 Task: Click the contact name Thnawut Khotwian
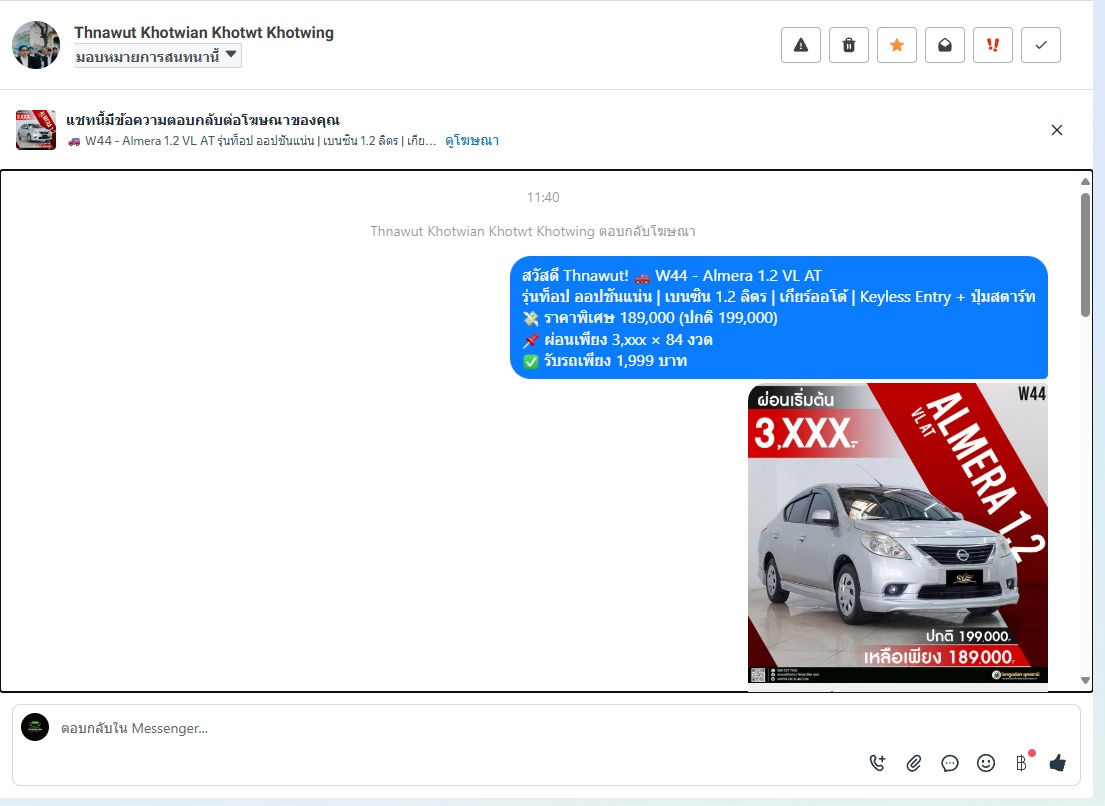204,32
